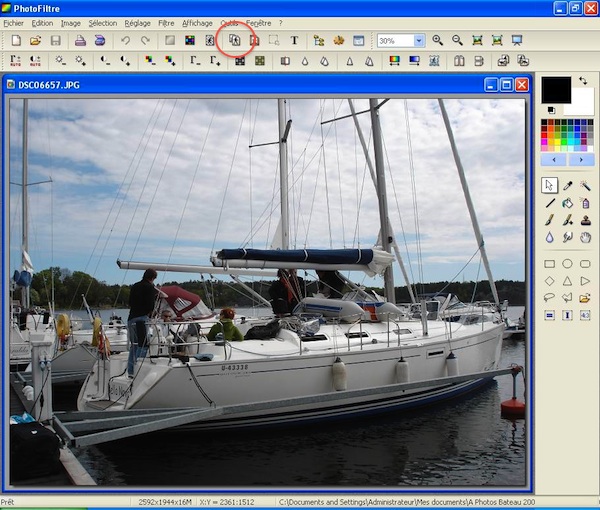Select the Magic wand tool
Viewport: 600px width, 510px height.
pyautogui.click(x=585, y=185)
